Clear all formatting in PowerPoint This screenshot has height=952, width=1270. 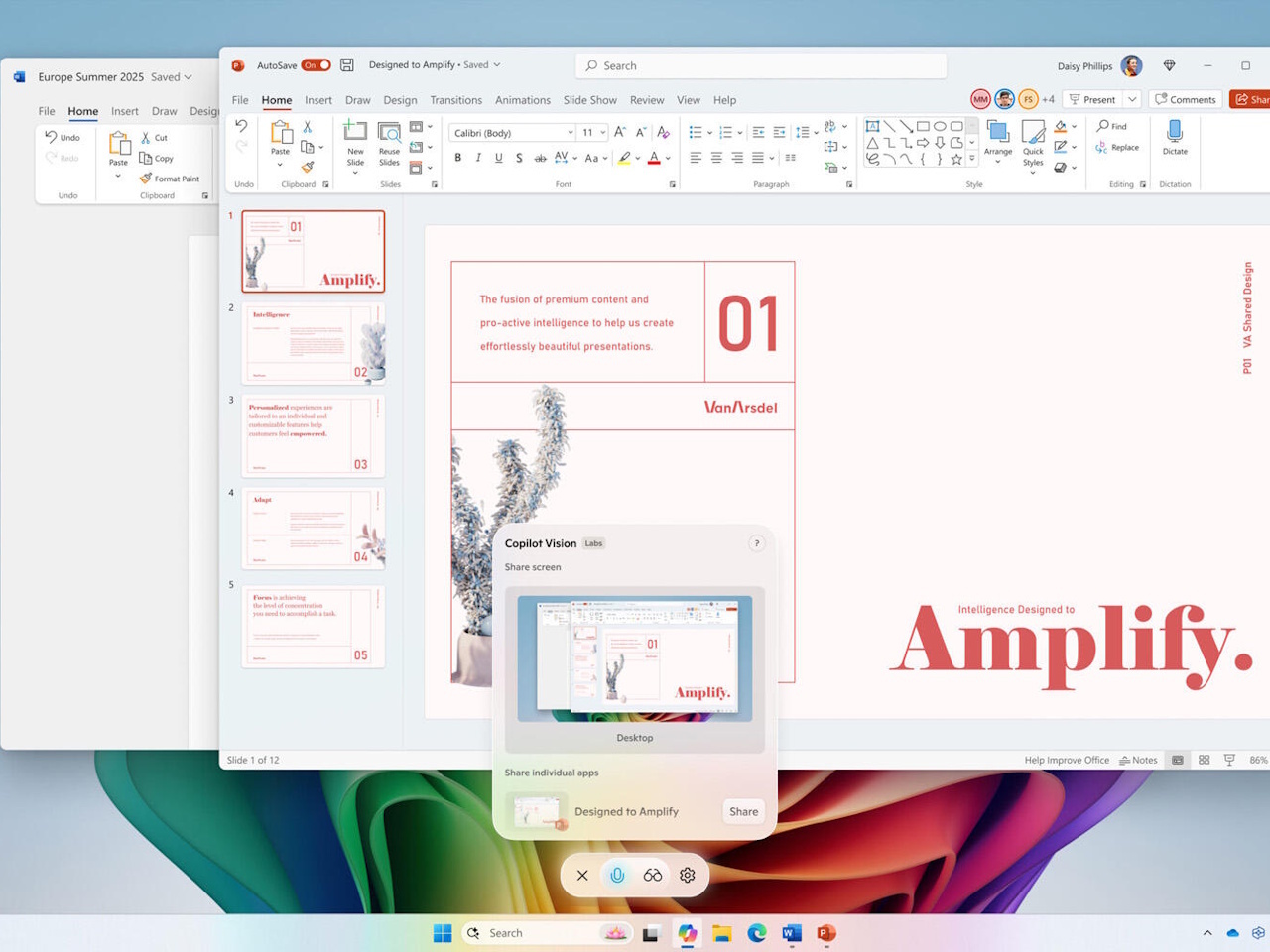coord(663,132)
